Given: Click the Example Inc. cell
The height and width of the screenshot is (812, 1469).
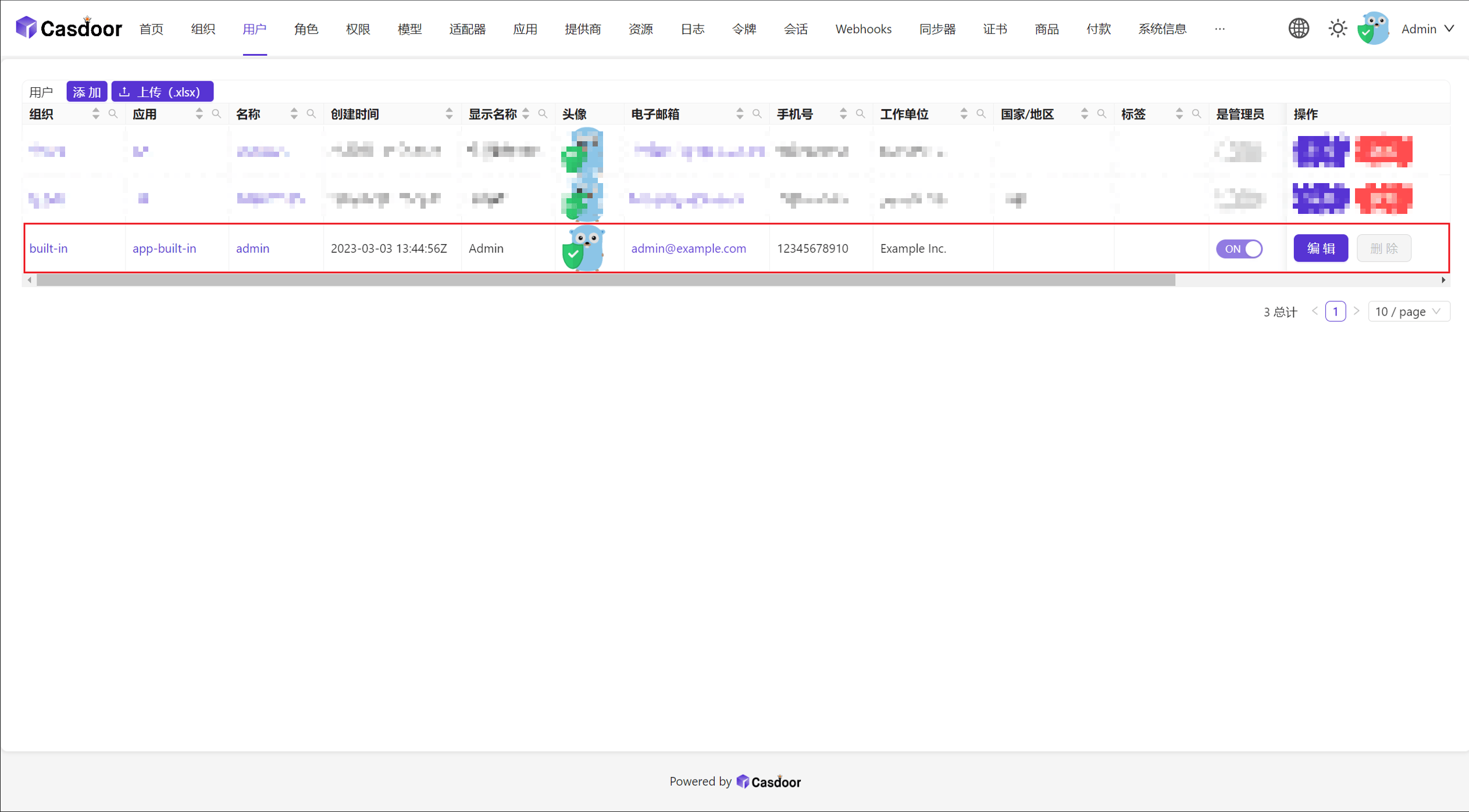Looking at the screenshot, I should click(913, 248).
